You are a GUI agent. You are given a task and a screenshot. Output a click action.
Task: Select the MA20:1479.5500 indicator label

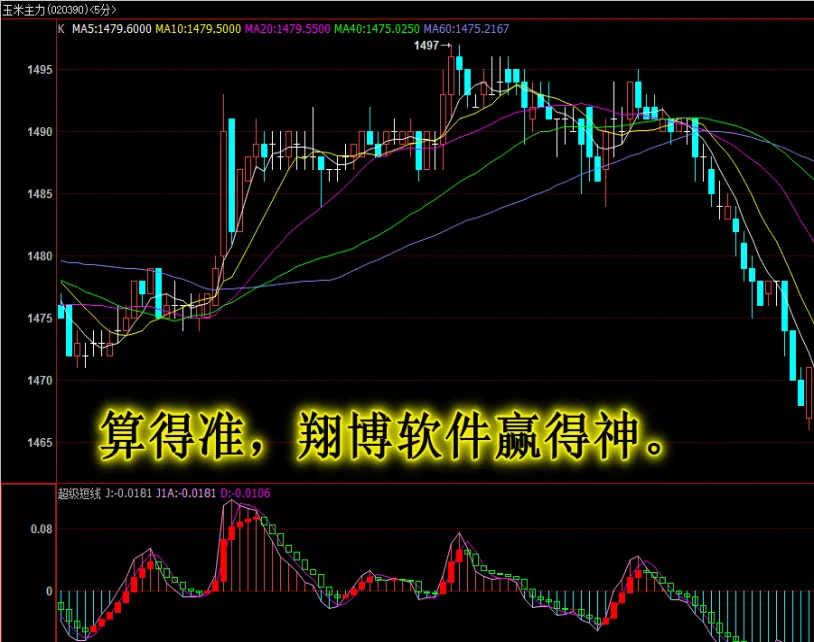point(288,29)
